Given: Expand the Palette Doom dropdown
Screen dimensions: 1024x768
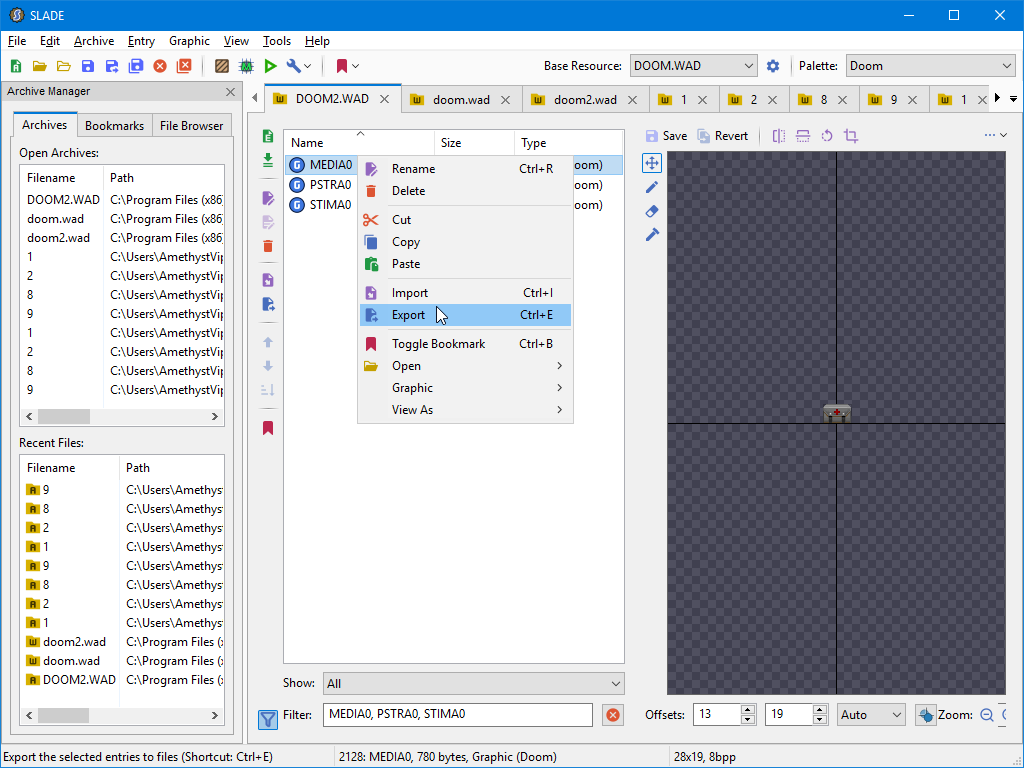Looking at the screenshot, I should coord(930,66).
